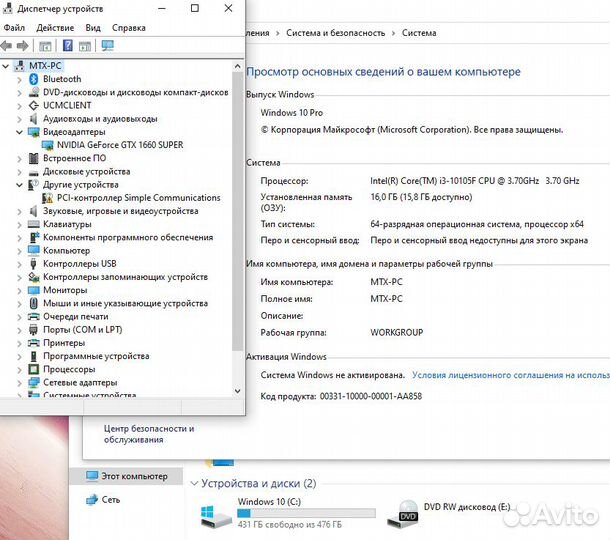Open the Действие menu
The height and width of the screenshot is (540, 610).
pos(55,28)
